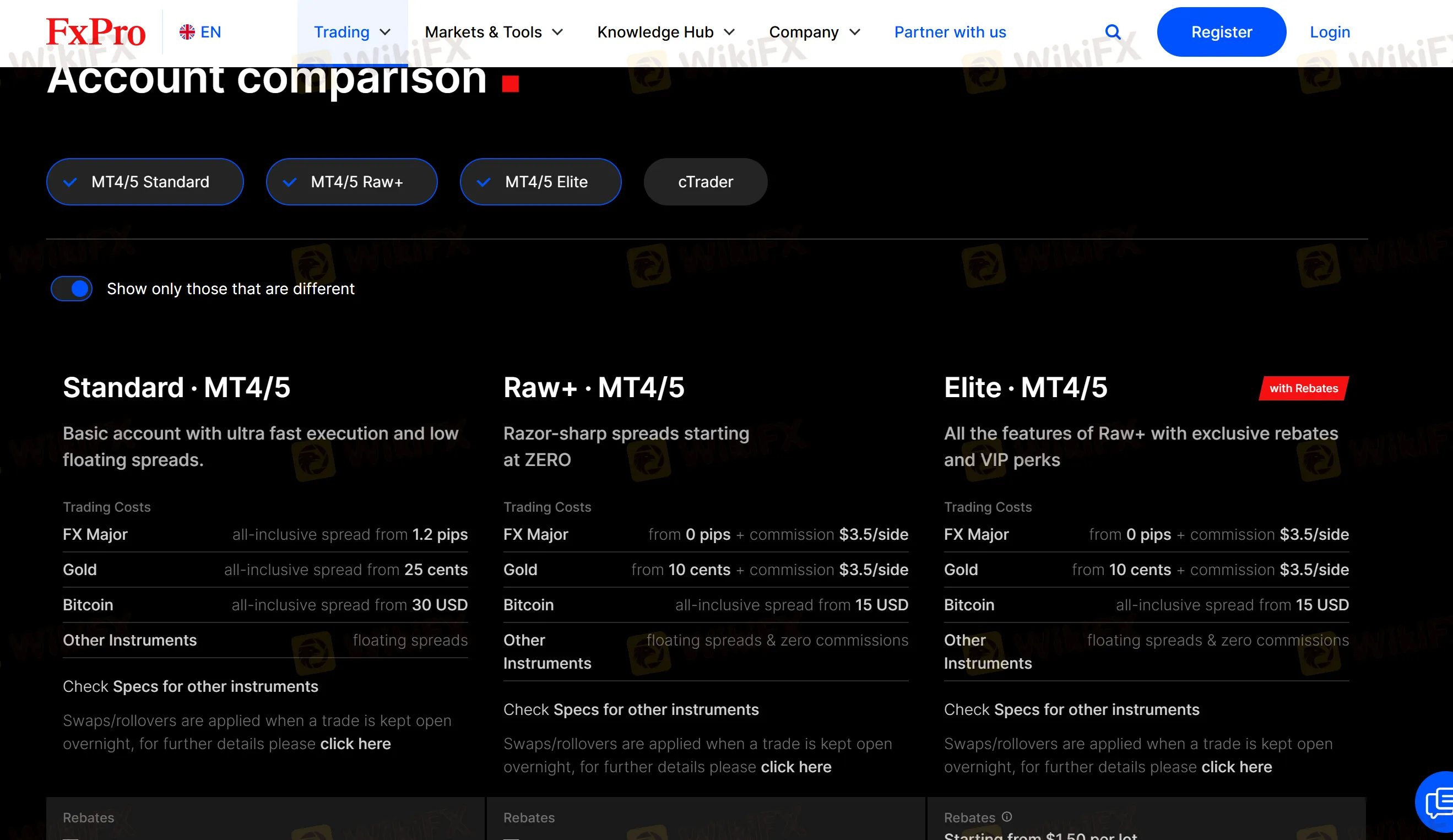Expand the Company menu chevron
Image resolution: width=1453 pixels, height=840 pixels.
click(855, 32)
